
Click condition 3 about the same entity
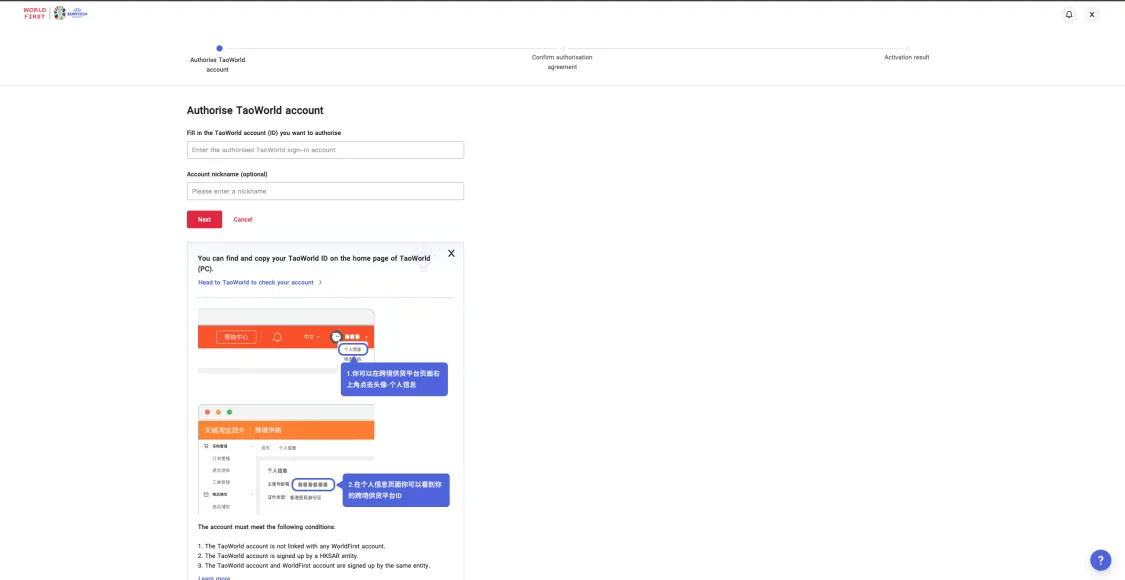314,566
